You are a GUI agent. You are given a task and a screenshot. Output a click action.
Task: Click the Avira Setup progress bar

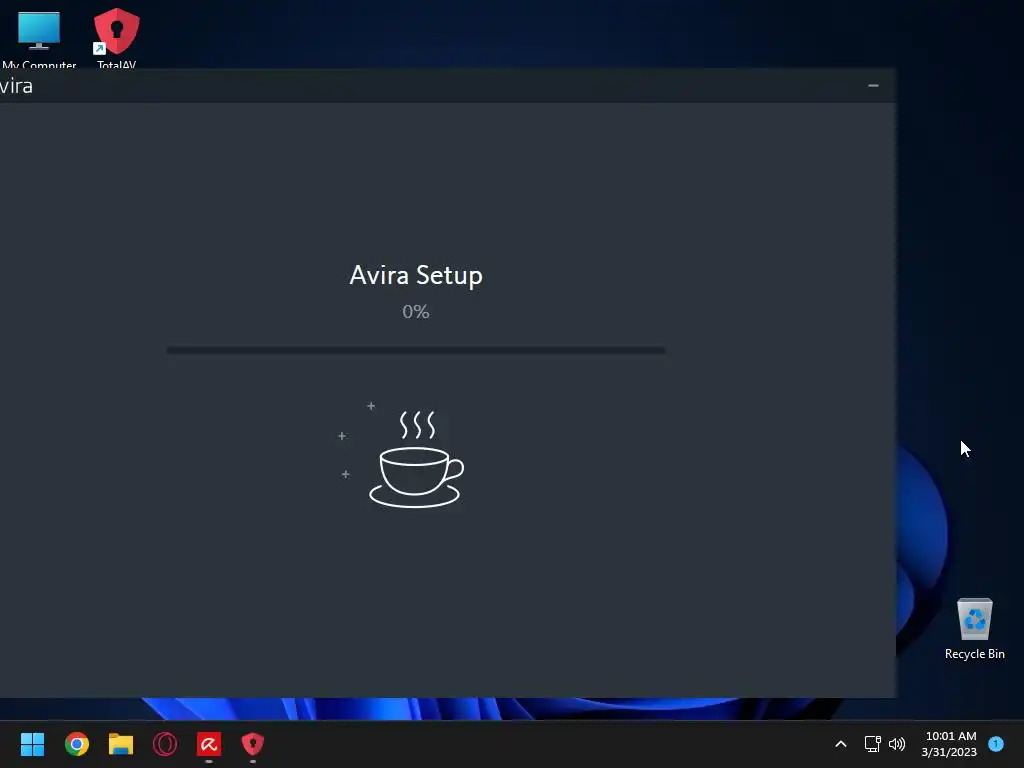coord(416,350)
